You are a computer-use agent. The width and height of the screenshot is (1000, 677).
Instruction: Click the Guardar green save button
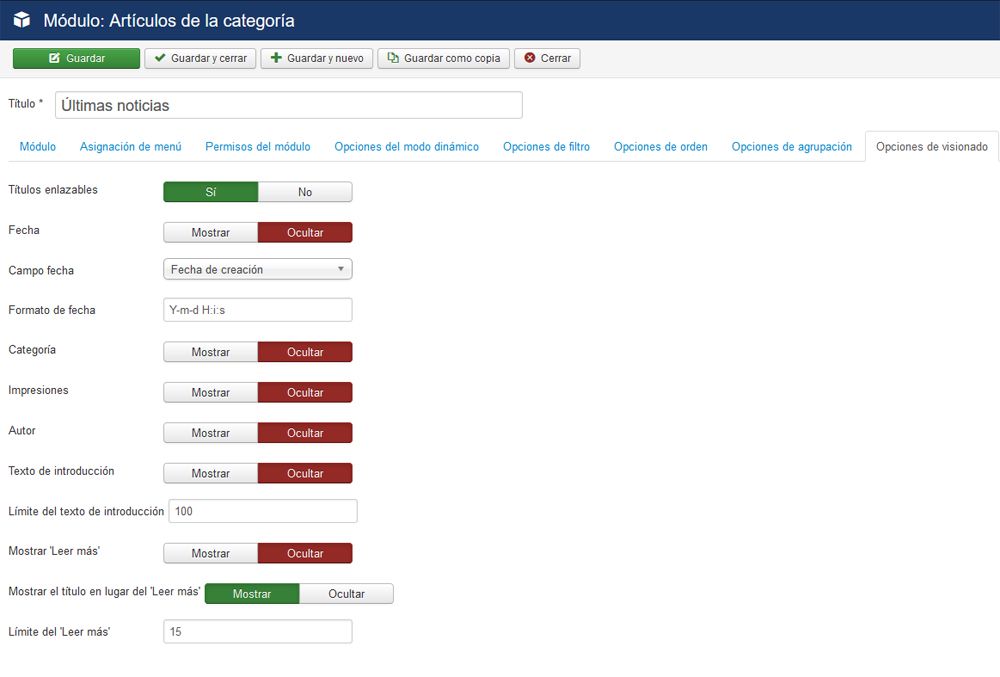point(77,58)
